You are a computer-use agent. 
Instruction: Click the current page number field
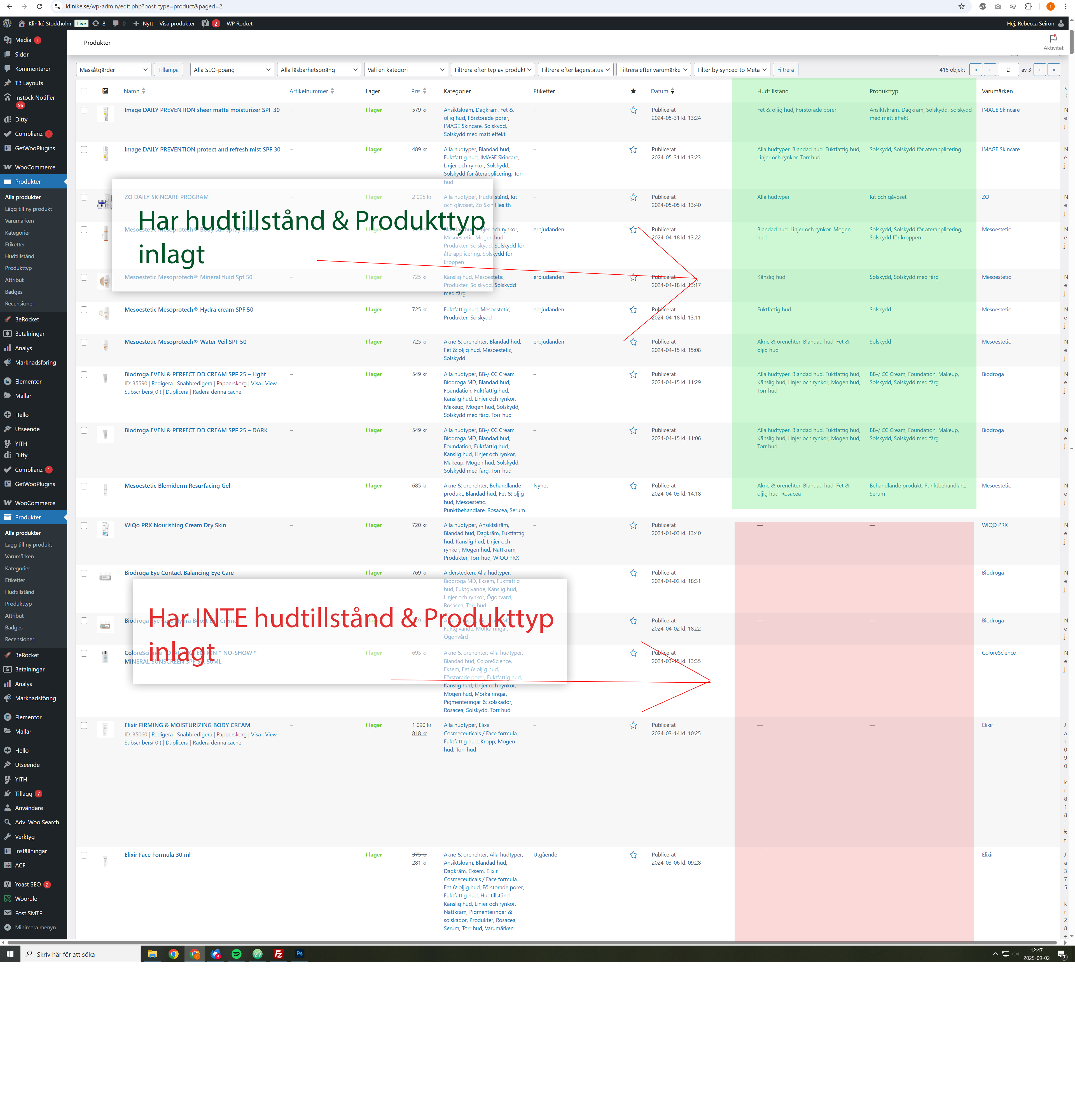click(1008, 70)
